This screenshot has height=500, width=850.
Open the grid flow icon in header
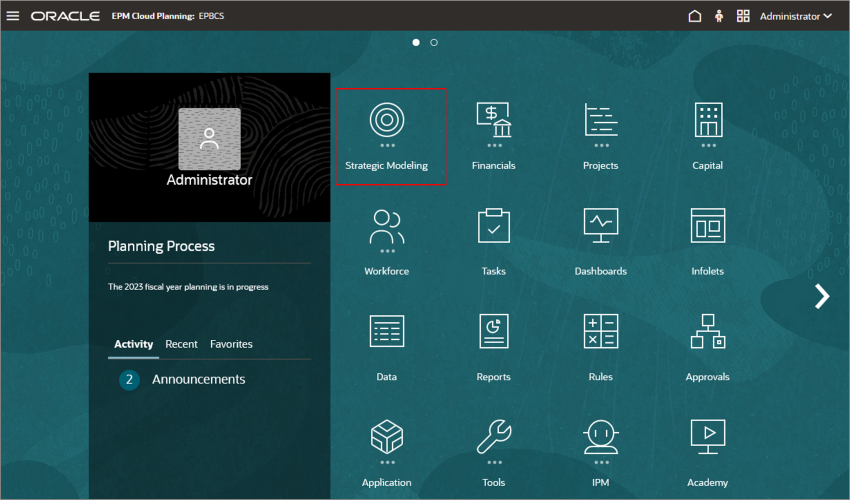pyautogui.click(x=743, y=16)
